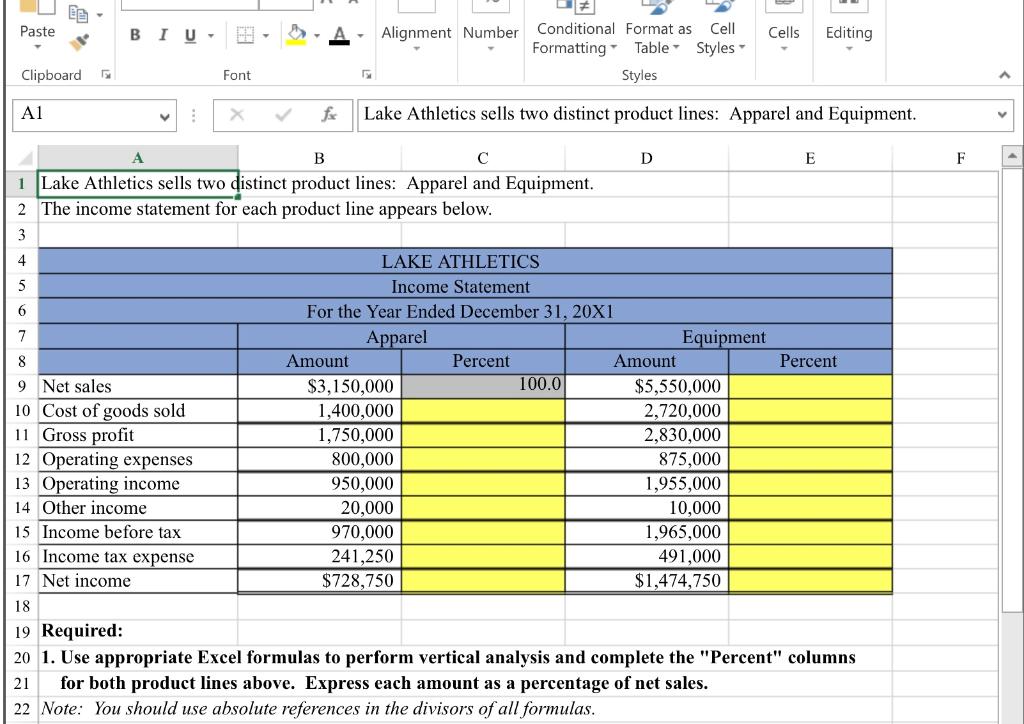Click the Borders icon
The image size is (1024, 724).
pyautogui.click(x=245, y=35)
